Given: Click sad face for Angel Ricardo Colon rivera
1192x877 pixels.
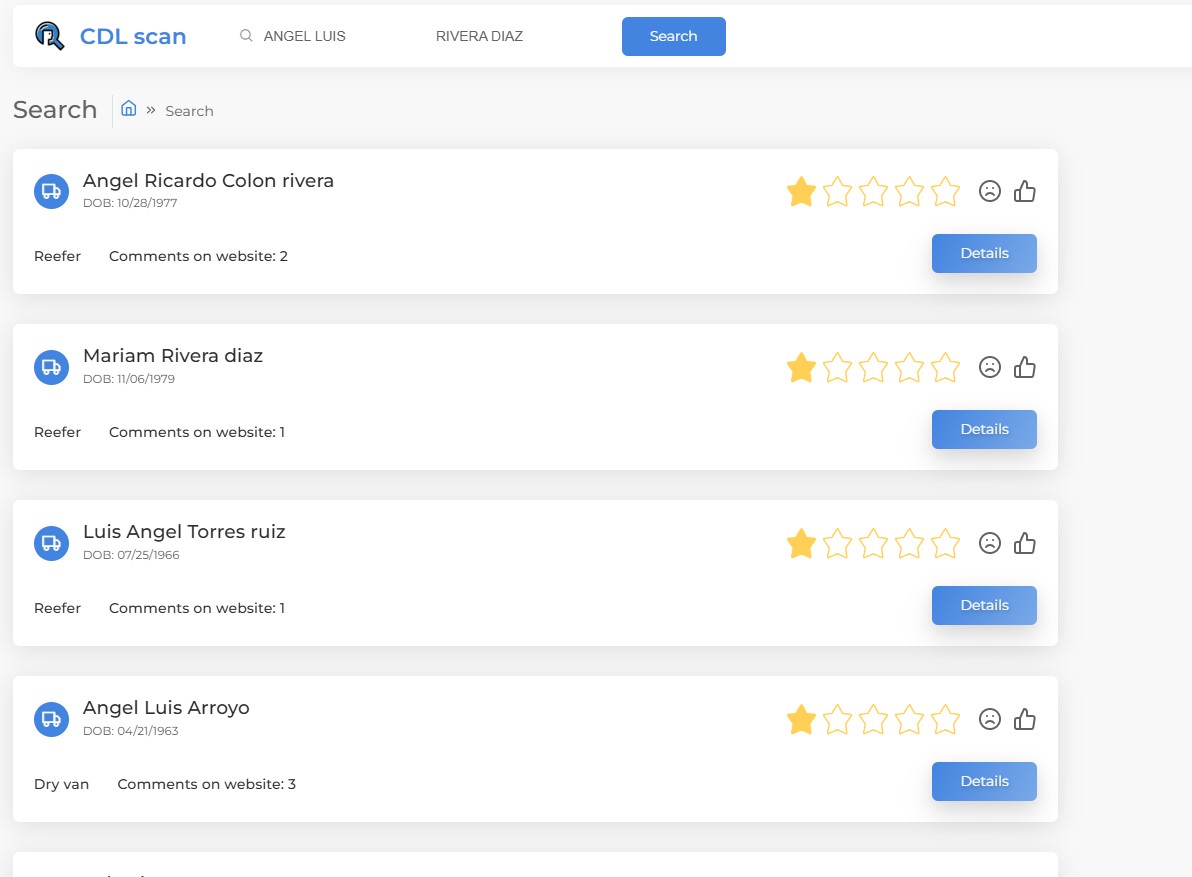Looking at the screenshot, I should point(990,191).
